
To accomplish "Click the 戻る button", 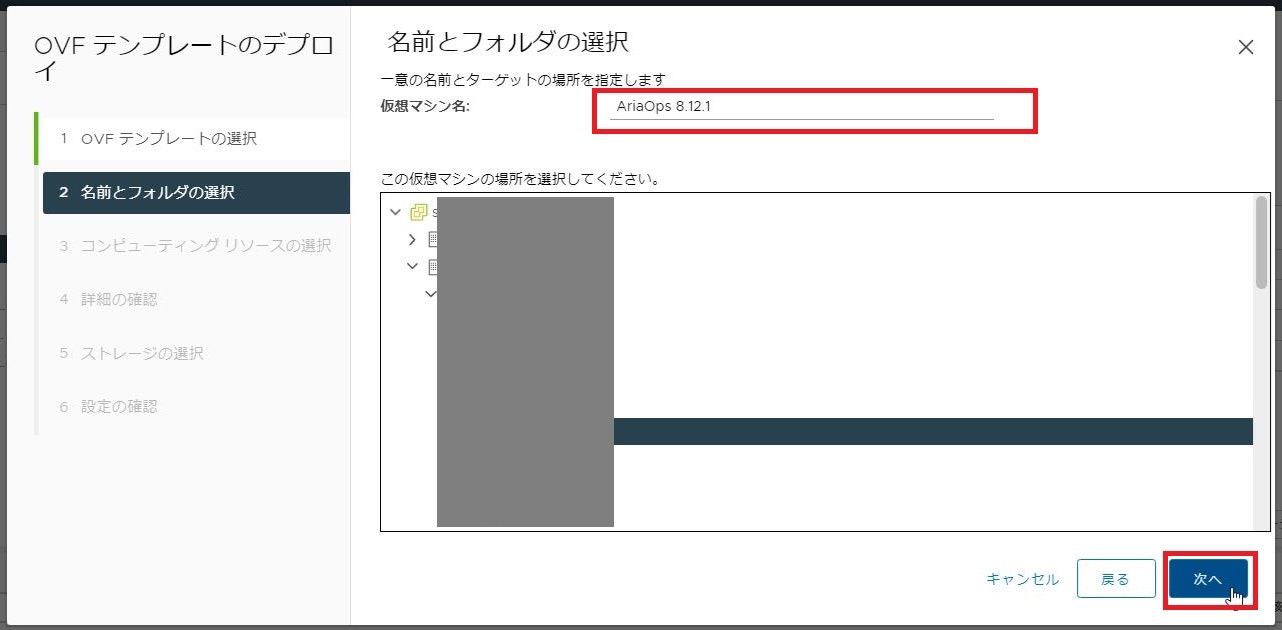I will tap(1115, 579).
